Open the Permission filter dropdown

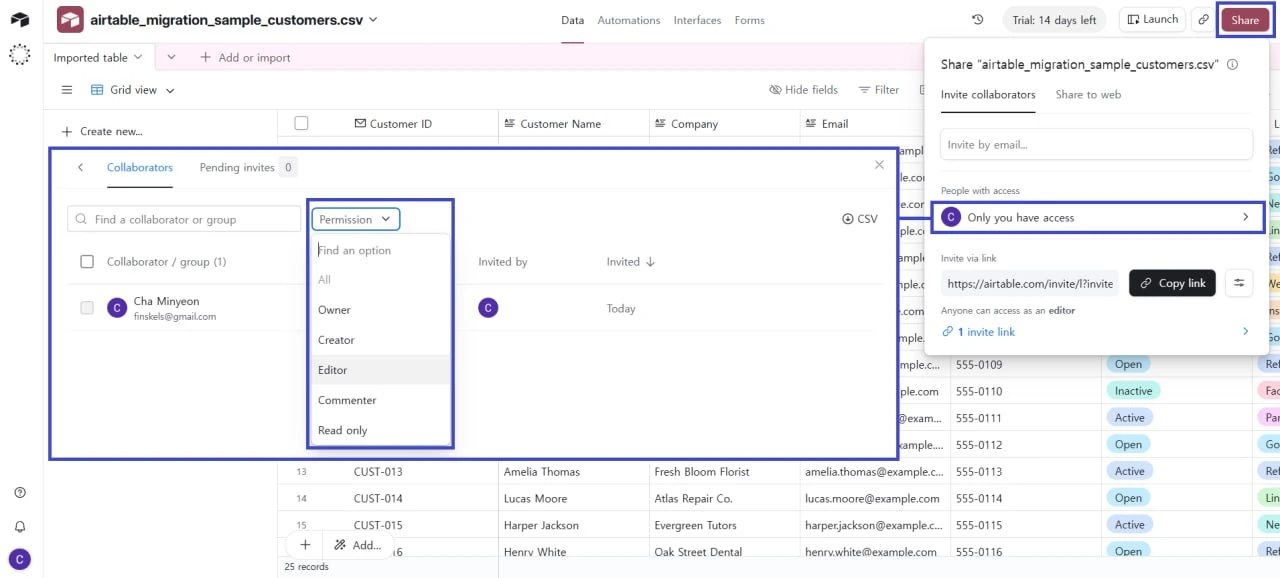tap(356, 219)
